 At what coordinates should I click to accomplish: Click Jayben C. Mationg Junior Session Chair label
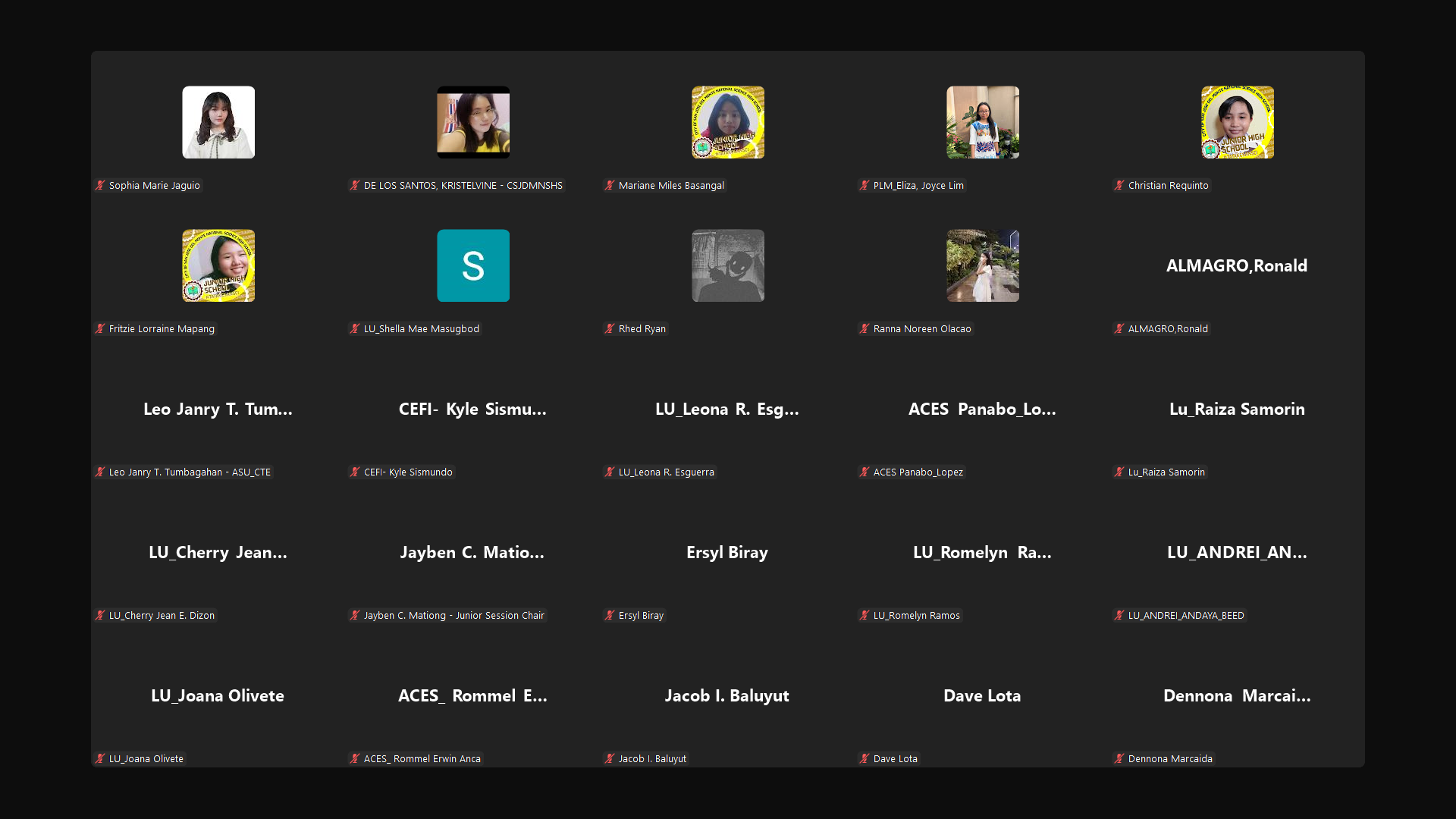coord(453,615)
